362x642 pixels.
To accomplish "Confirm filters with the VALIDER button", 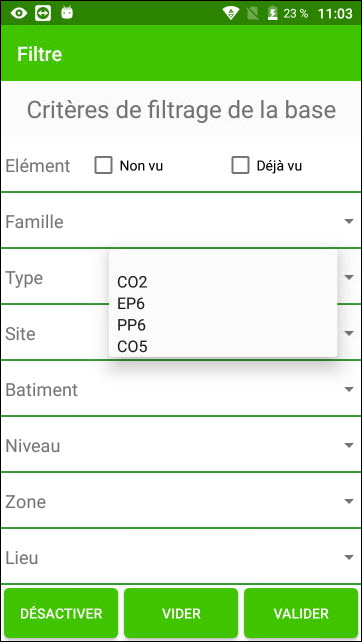I will coord(301,613).
